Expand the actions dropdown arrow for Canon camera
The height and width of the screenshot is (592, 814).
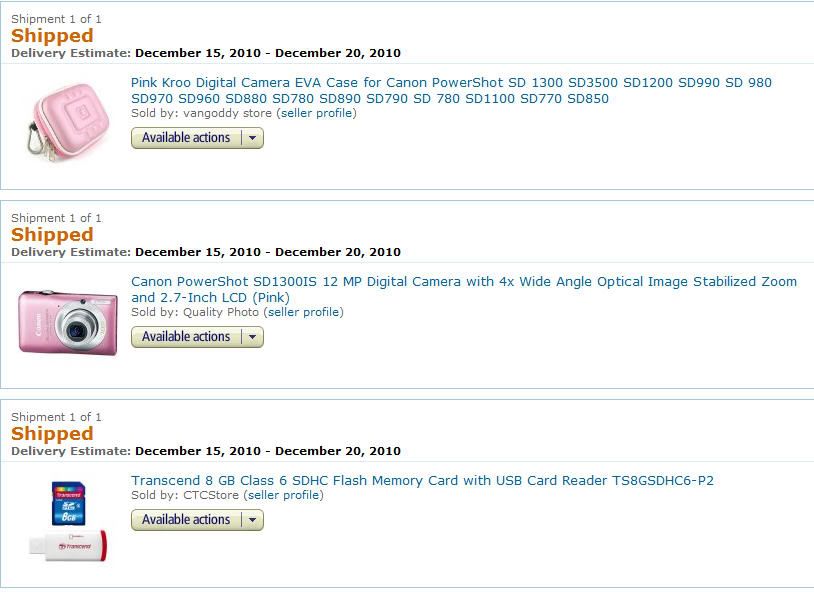point(252,337)
